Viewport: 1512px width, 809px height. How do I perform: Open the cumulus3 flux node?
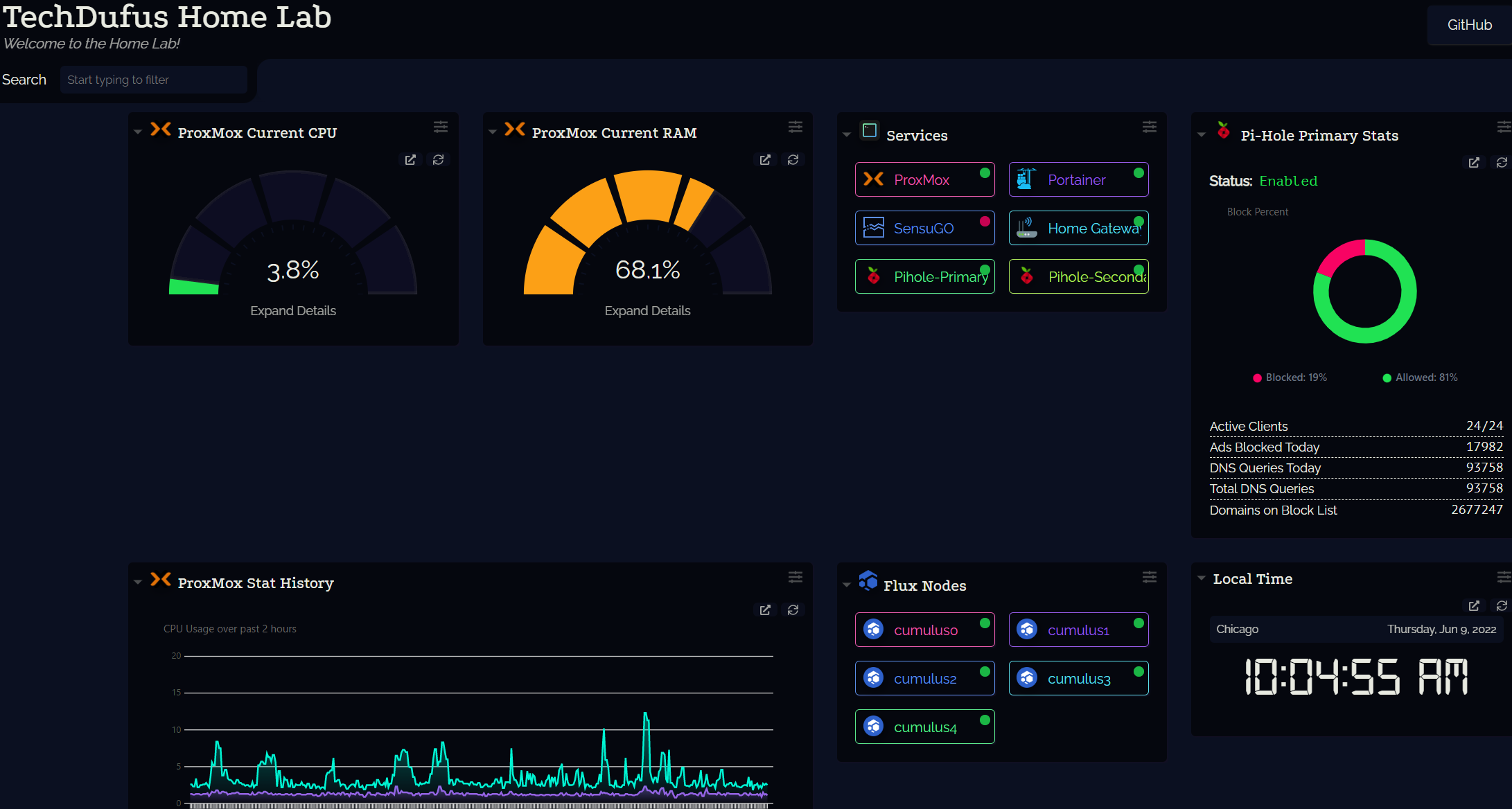(1078, 679)
